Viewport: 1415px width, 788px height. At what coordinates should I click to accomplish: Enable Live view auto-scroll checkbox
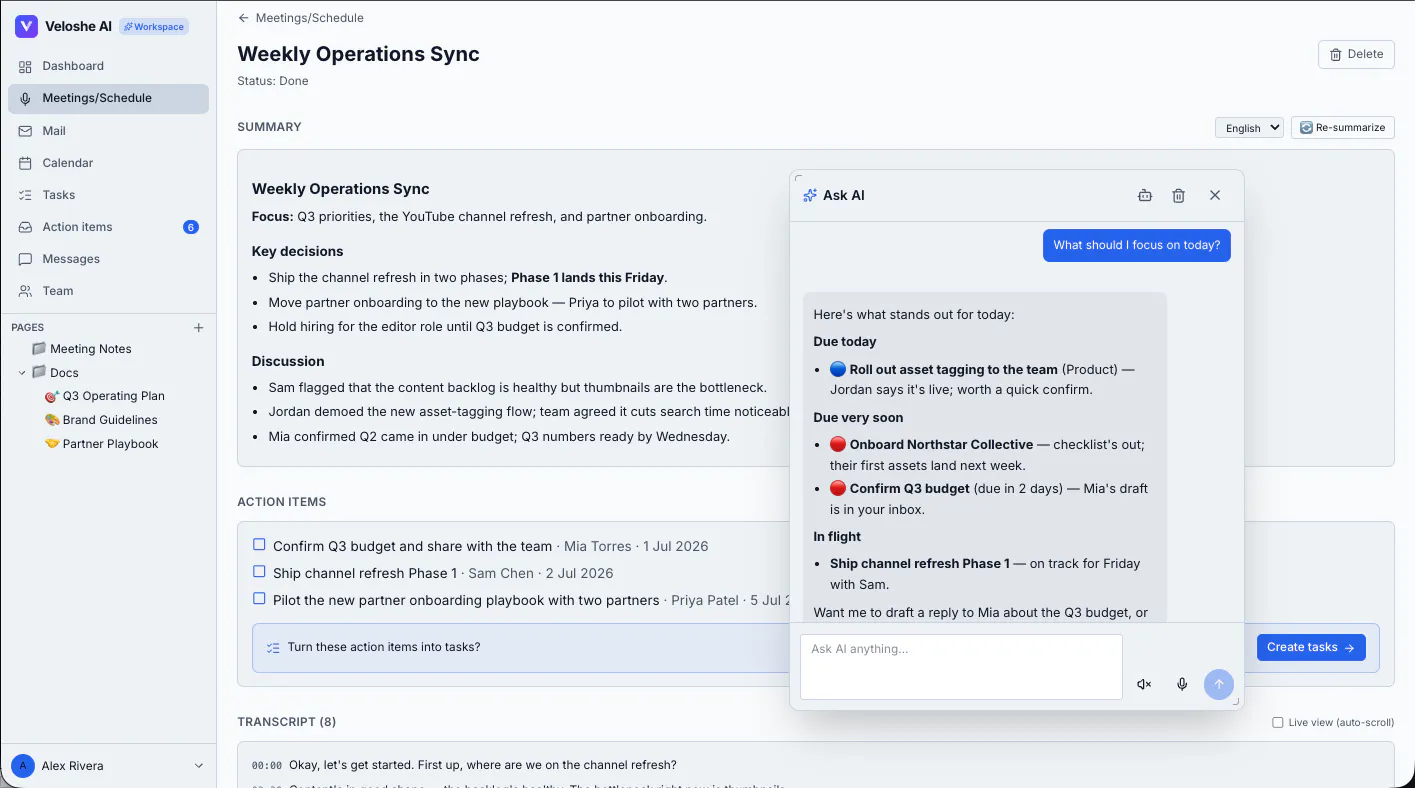(1278, 722)
